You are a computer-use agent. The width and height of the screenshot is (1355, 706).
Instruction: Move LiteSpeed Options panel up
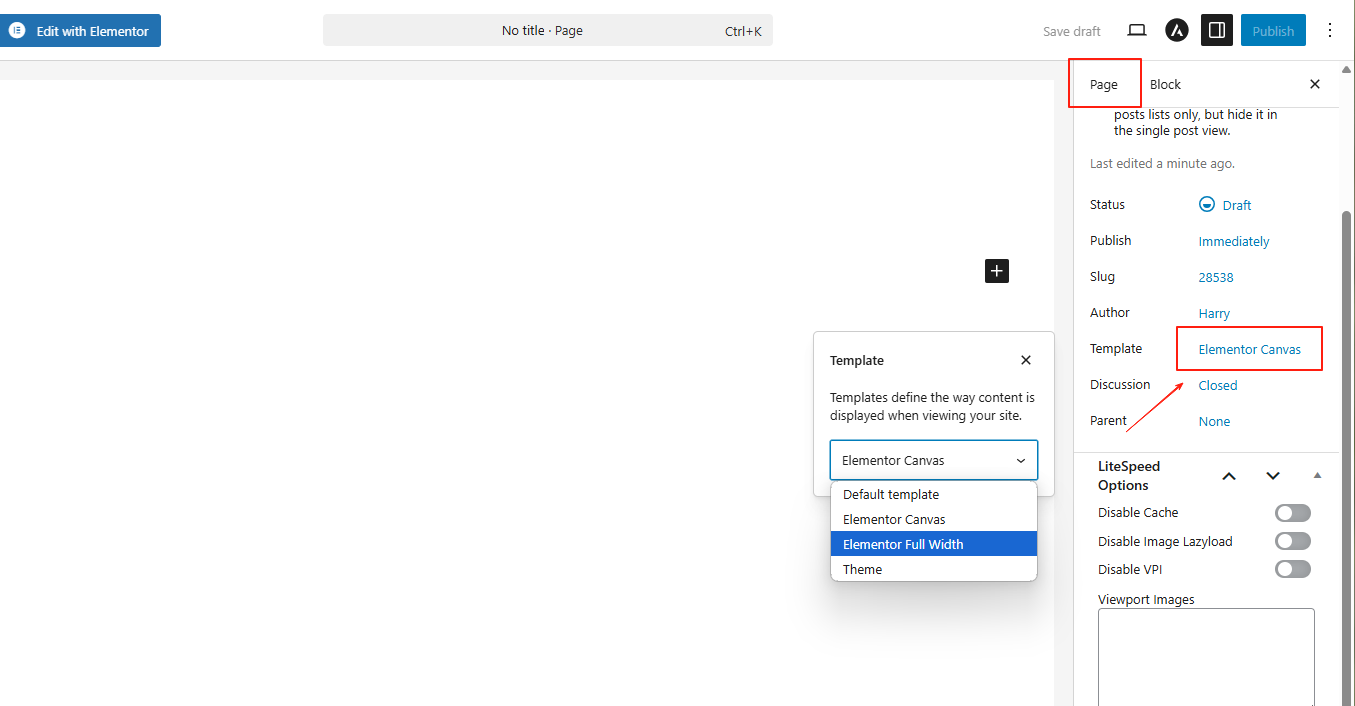point(1229,476)
